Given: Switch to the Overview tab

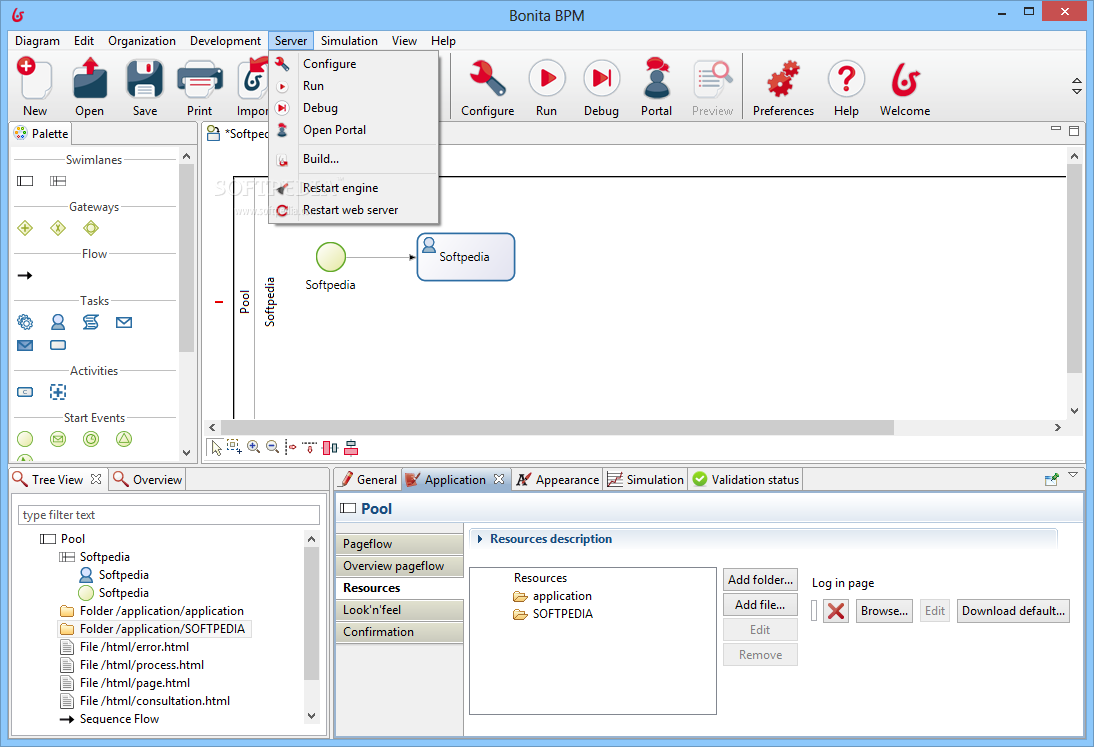Looking at the screenshot, I should pyautogui.click(x=148, y=480).
